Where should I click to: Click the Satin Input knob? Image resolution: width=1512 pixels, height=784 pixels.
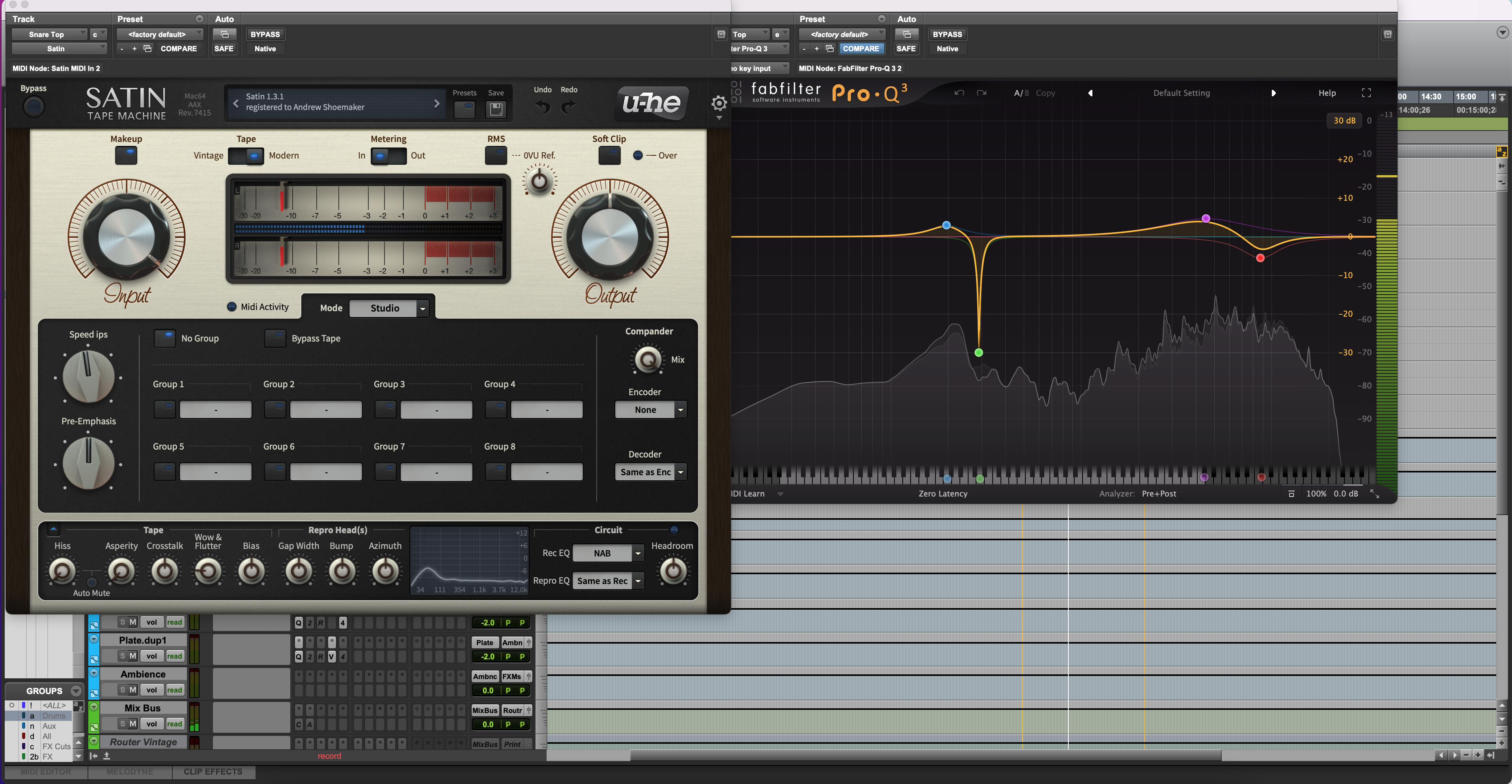(x=126, y=237)
